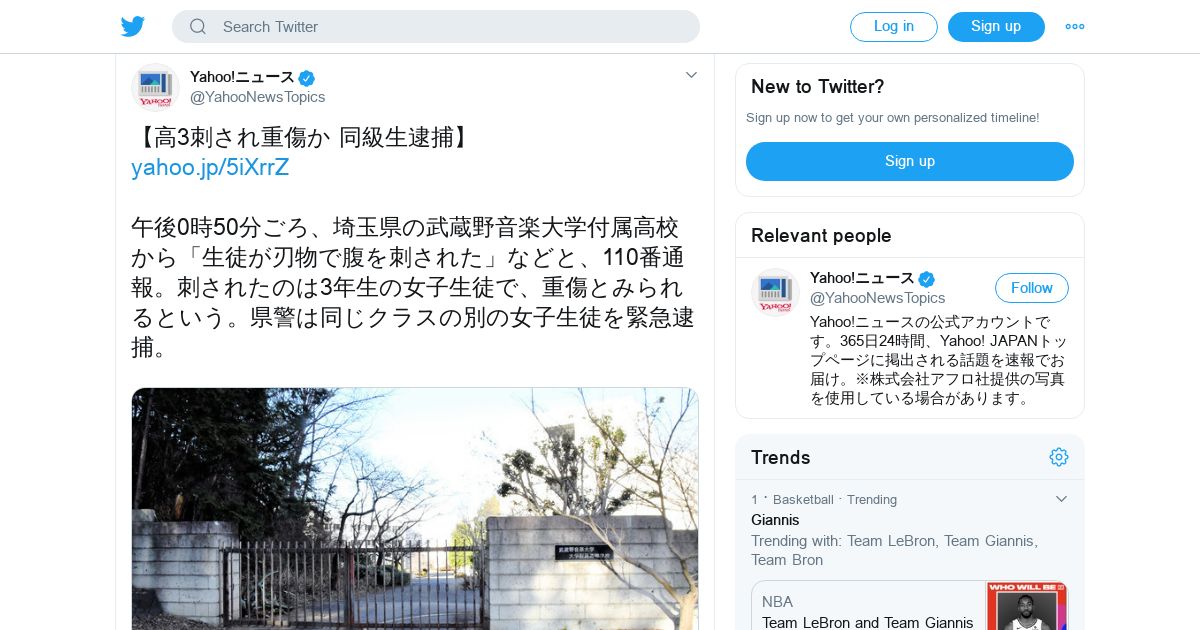
Task: Open the Giannis trending topic
Action: tap(775, 520)
